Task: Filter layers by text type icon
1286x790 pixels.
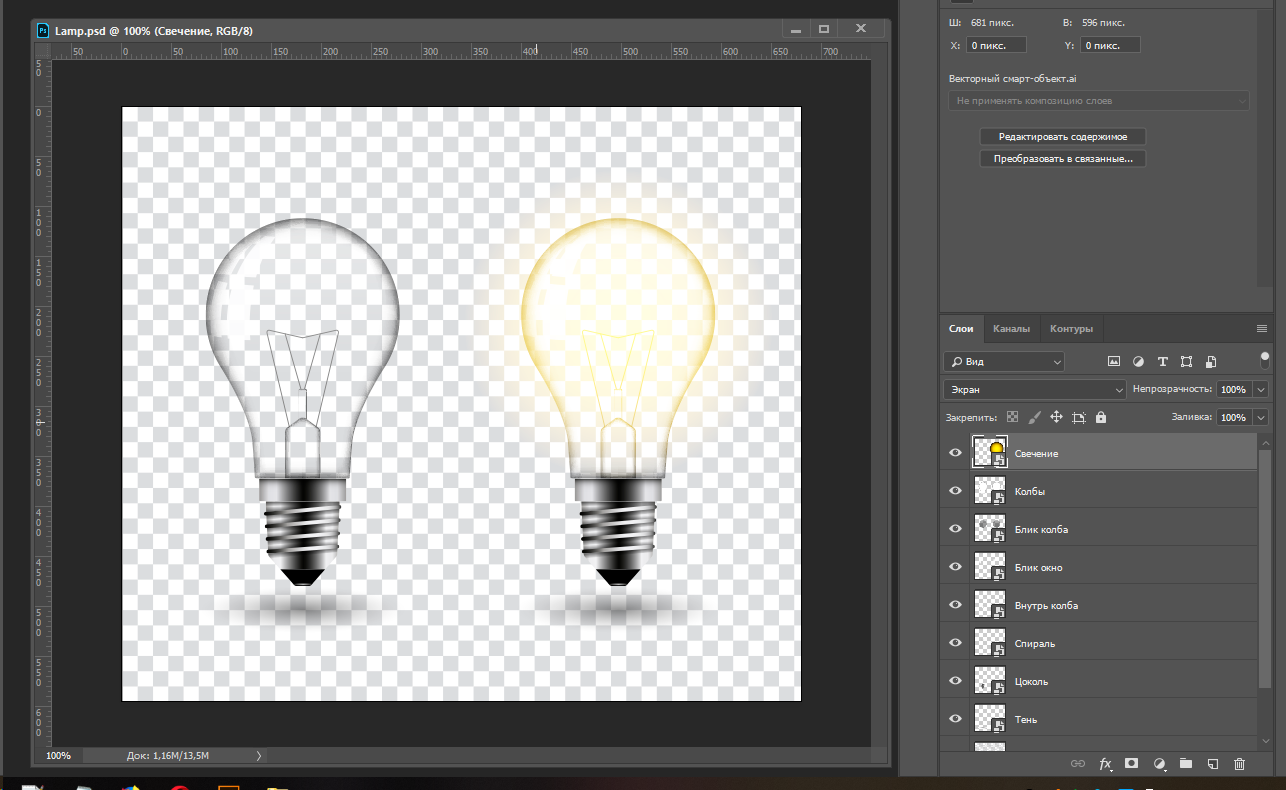Action: click(1162, 361)
